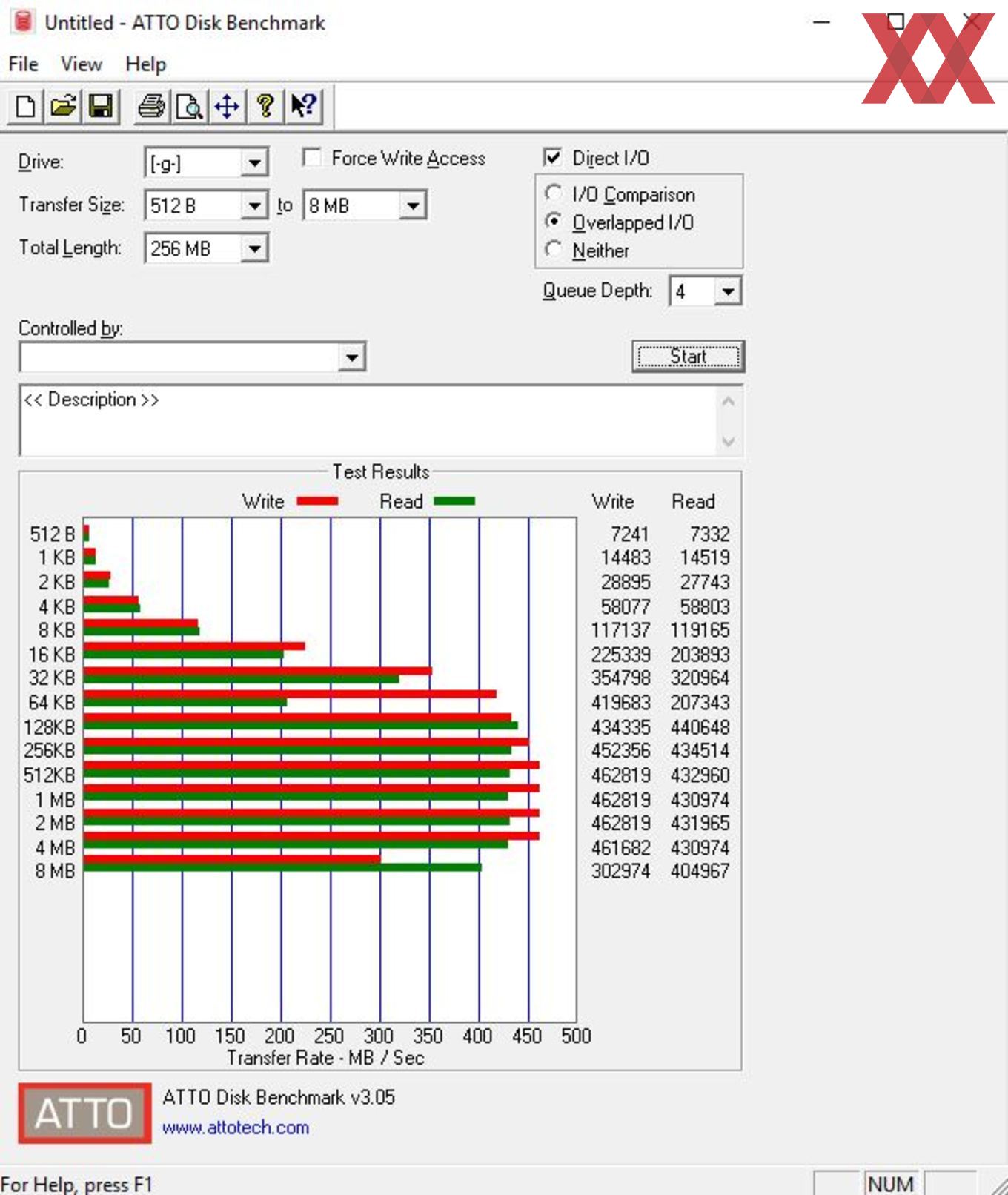Open the Queue Depth dropdown
The width and height of the screenshot is (1008, 1195).
[728, 291]
